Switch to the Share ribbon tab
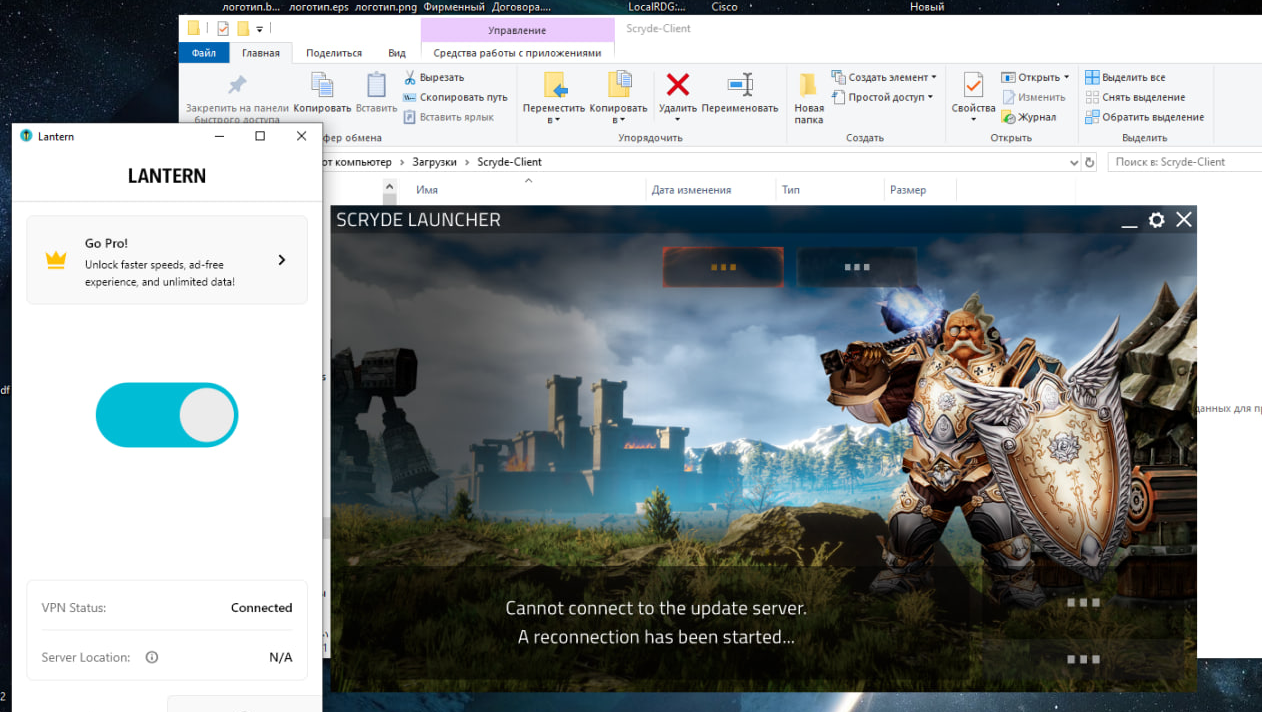 [x=334, y=53]
